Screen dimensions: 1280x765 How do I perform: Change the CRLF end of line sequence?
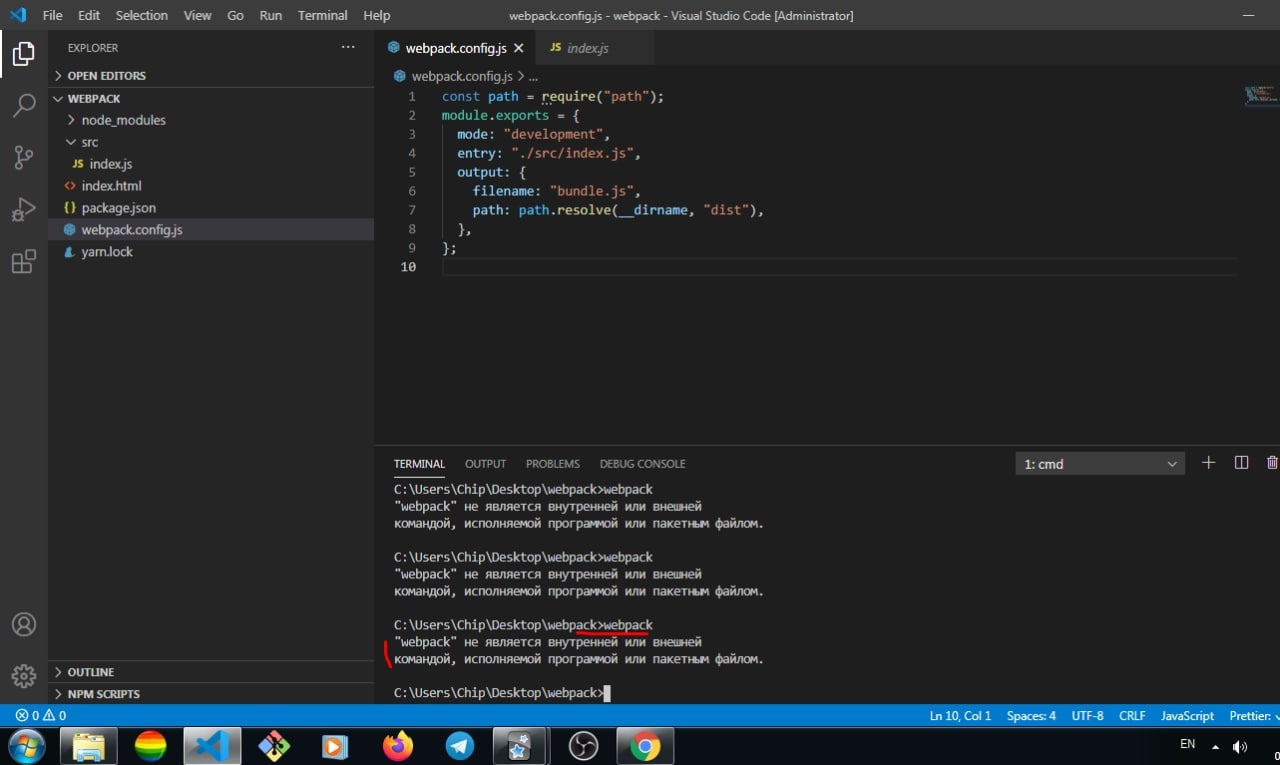pyautogui.click(x=1132, y=716)
